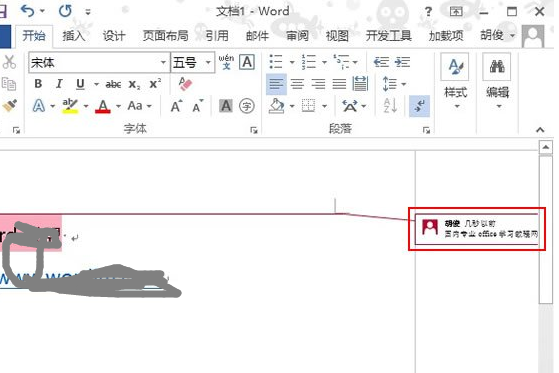Screen dimensions: 559x373
Task: Click the Bullets list icon
Action: [x=276, y=62]
